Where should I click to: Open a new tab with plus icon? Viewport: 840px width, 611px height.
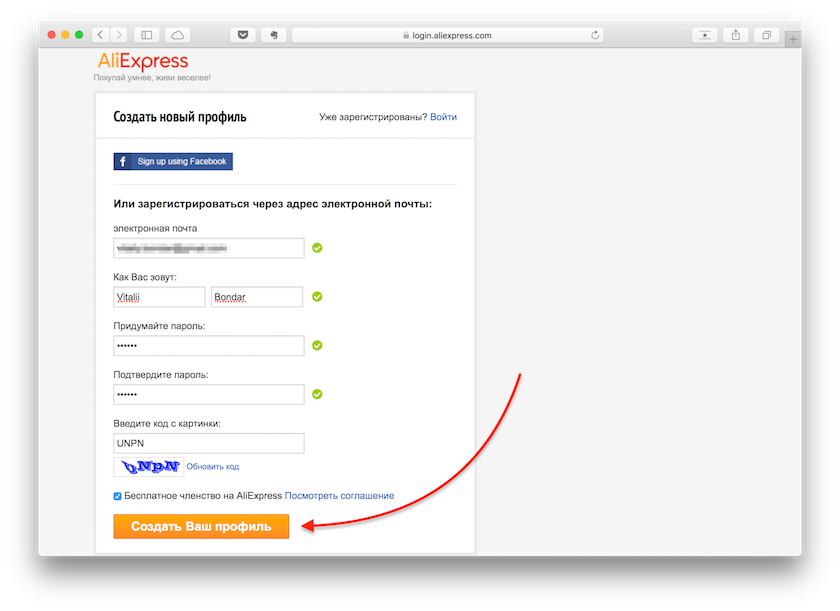pyautogui.click(x=793, y=39)
